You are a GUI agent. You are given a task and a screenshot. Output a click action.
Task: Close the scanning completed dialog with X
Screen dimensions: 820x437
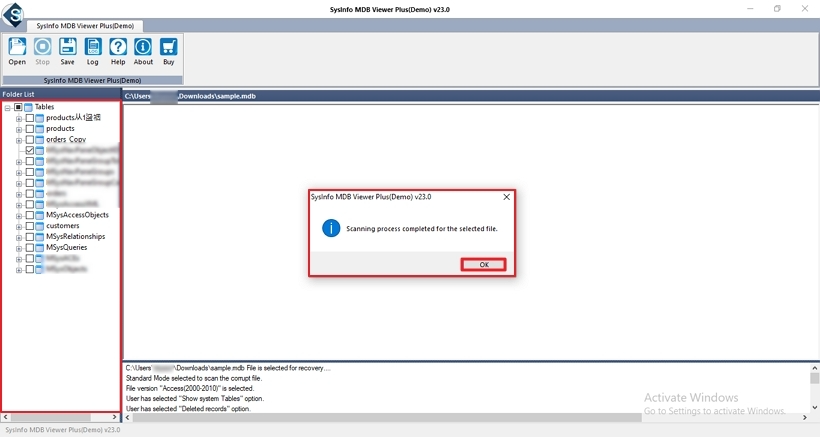(506, 197)
